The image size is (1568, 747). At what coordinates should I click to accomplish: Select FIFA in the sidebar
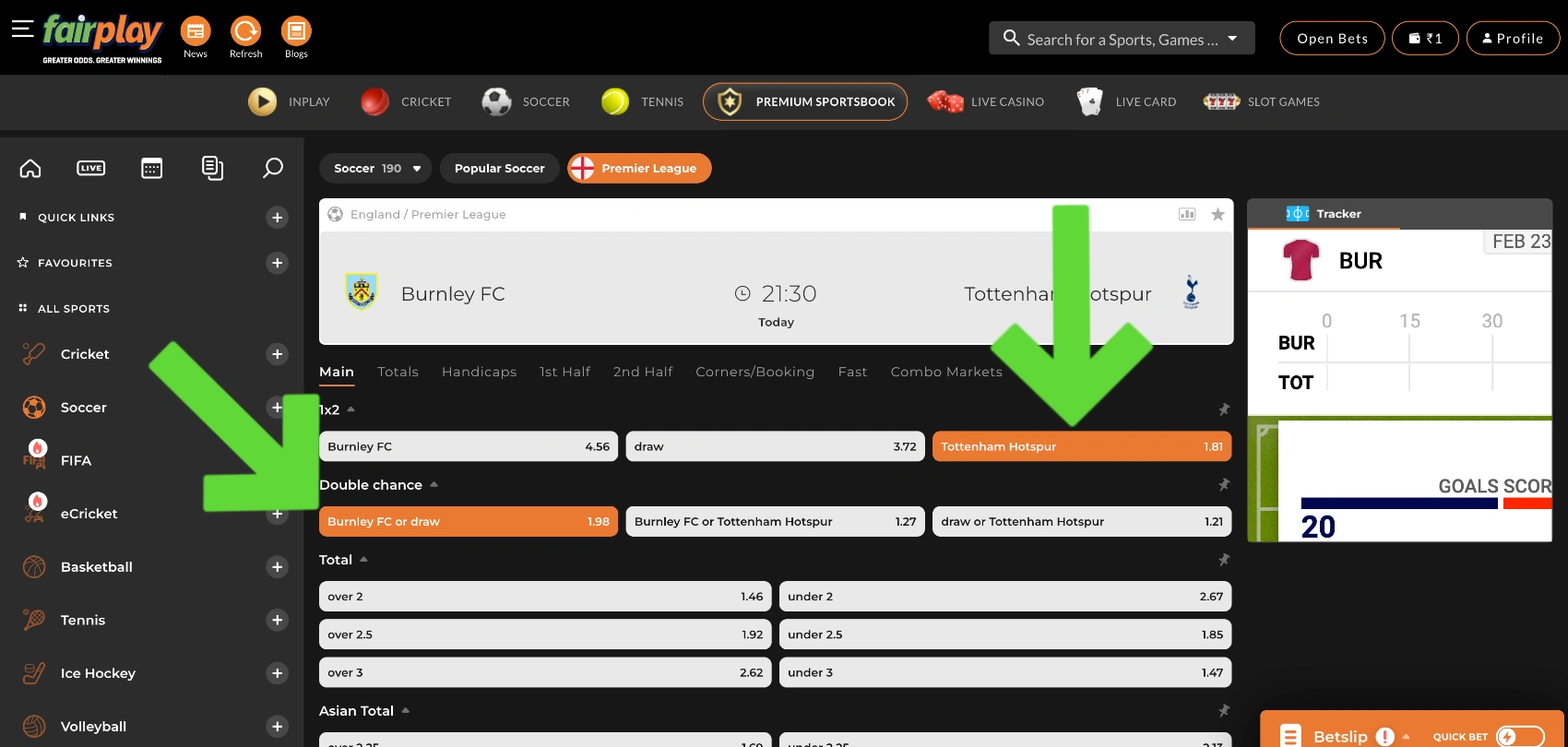click(x=76, y=460)
